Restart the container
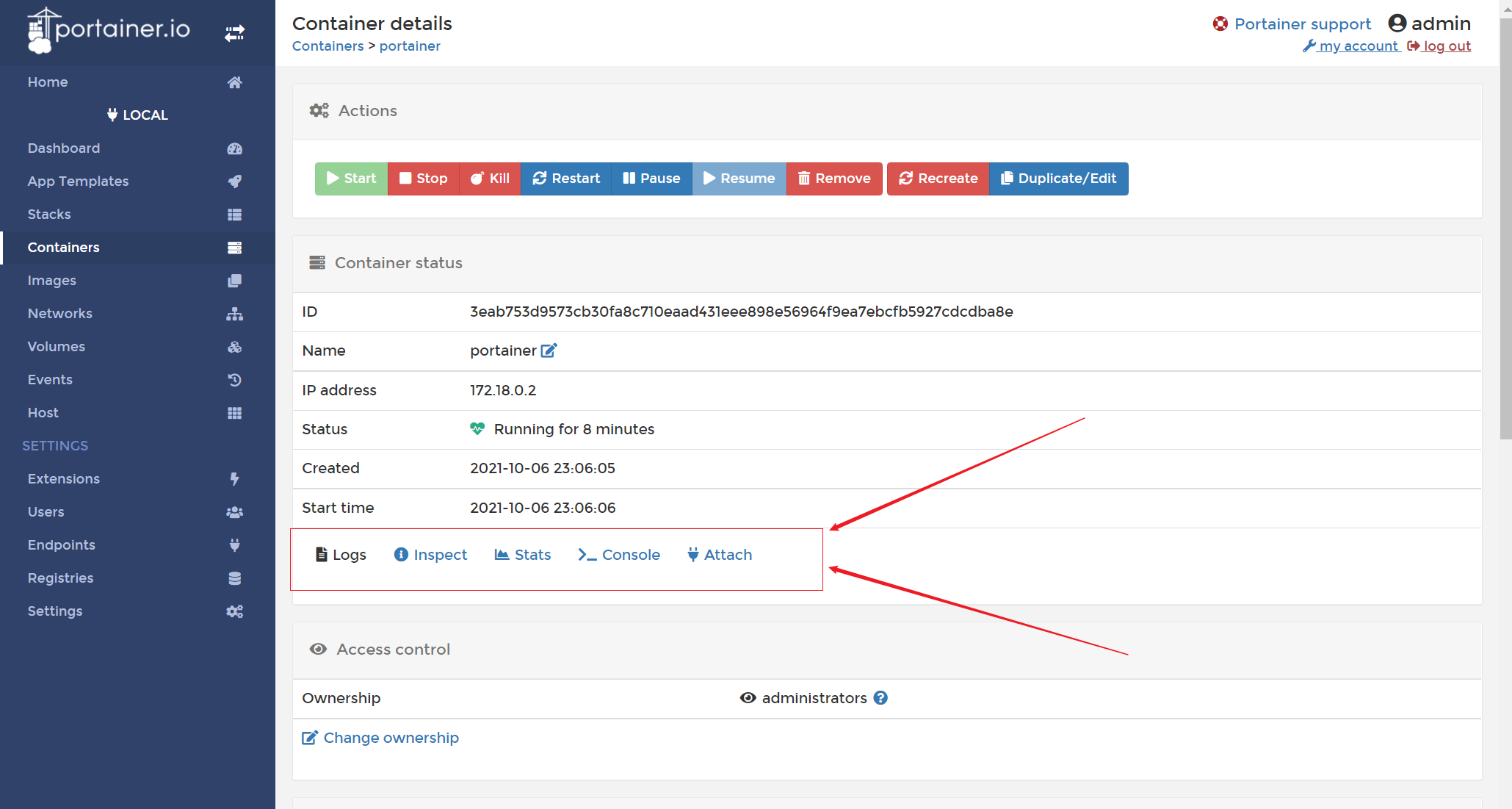Screen dimensions: 1512x809 [565, 179]
